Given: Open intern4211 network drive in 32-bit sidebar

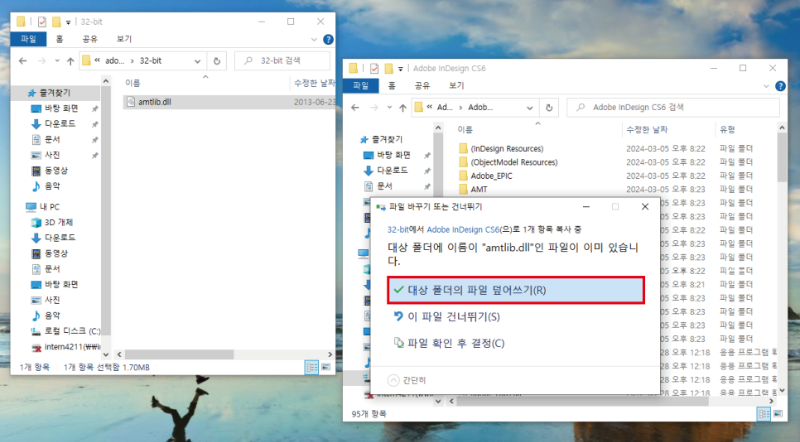Looking at the screenshot, I should 65,347.
